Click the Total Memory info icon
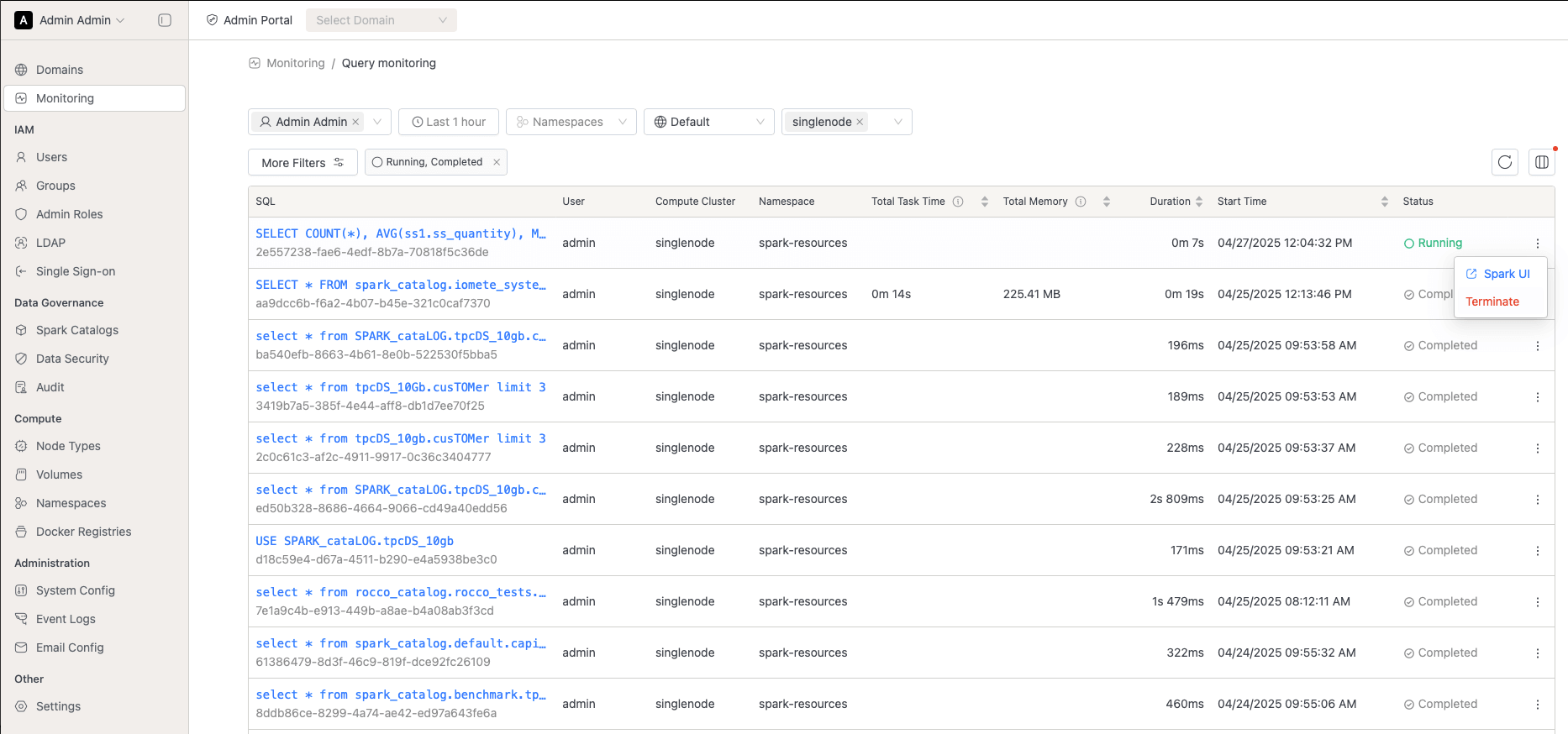 [x=1081, y=202]
